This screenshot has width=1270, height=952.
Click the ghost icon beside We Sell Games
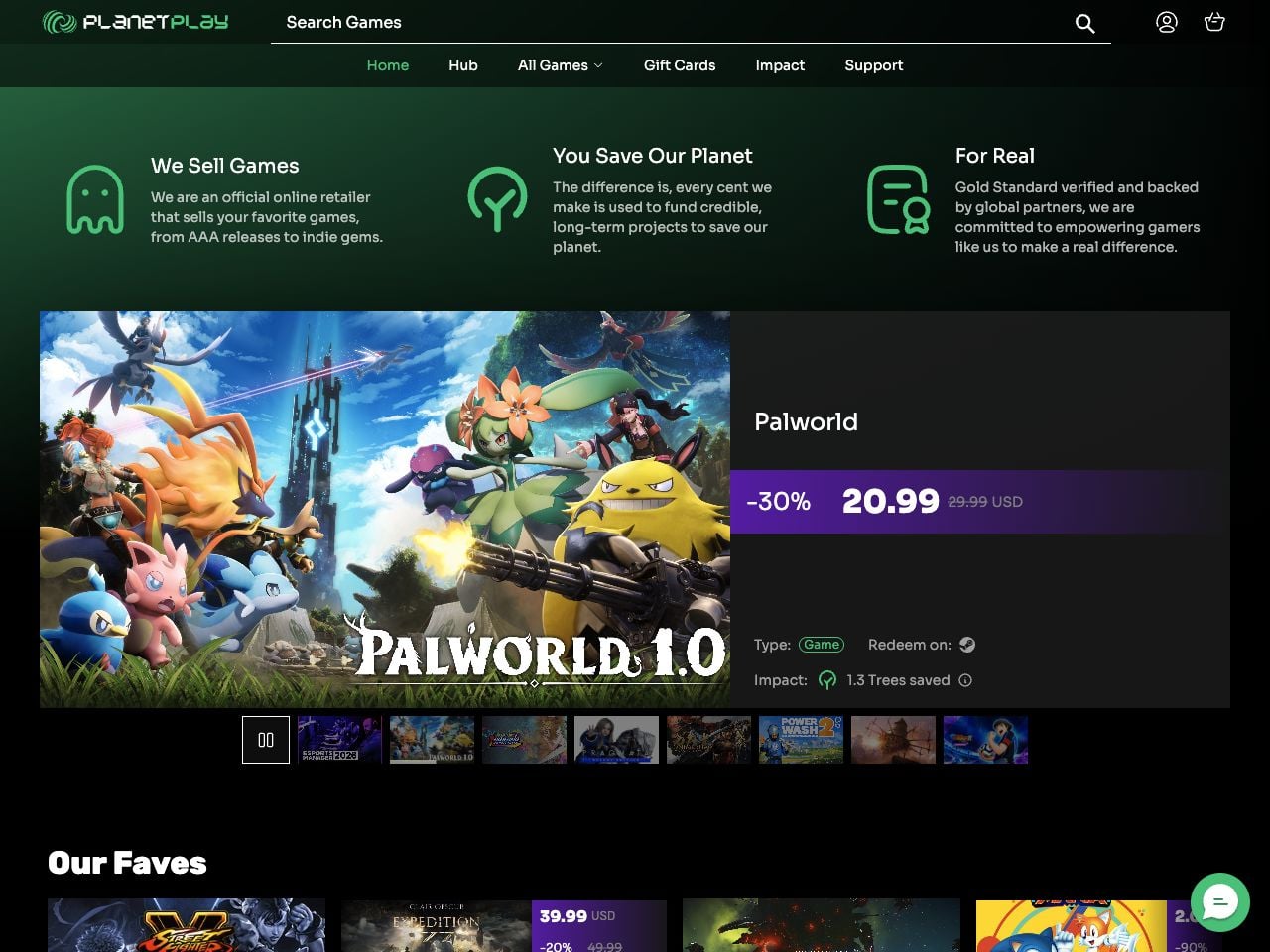tap(95, 199)
